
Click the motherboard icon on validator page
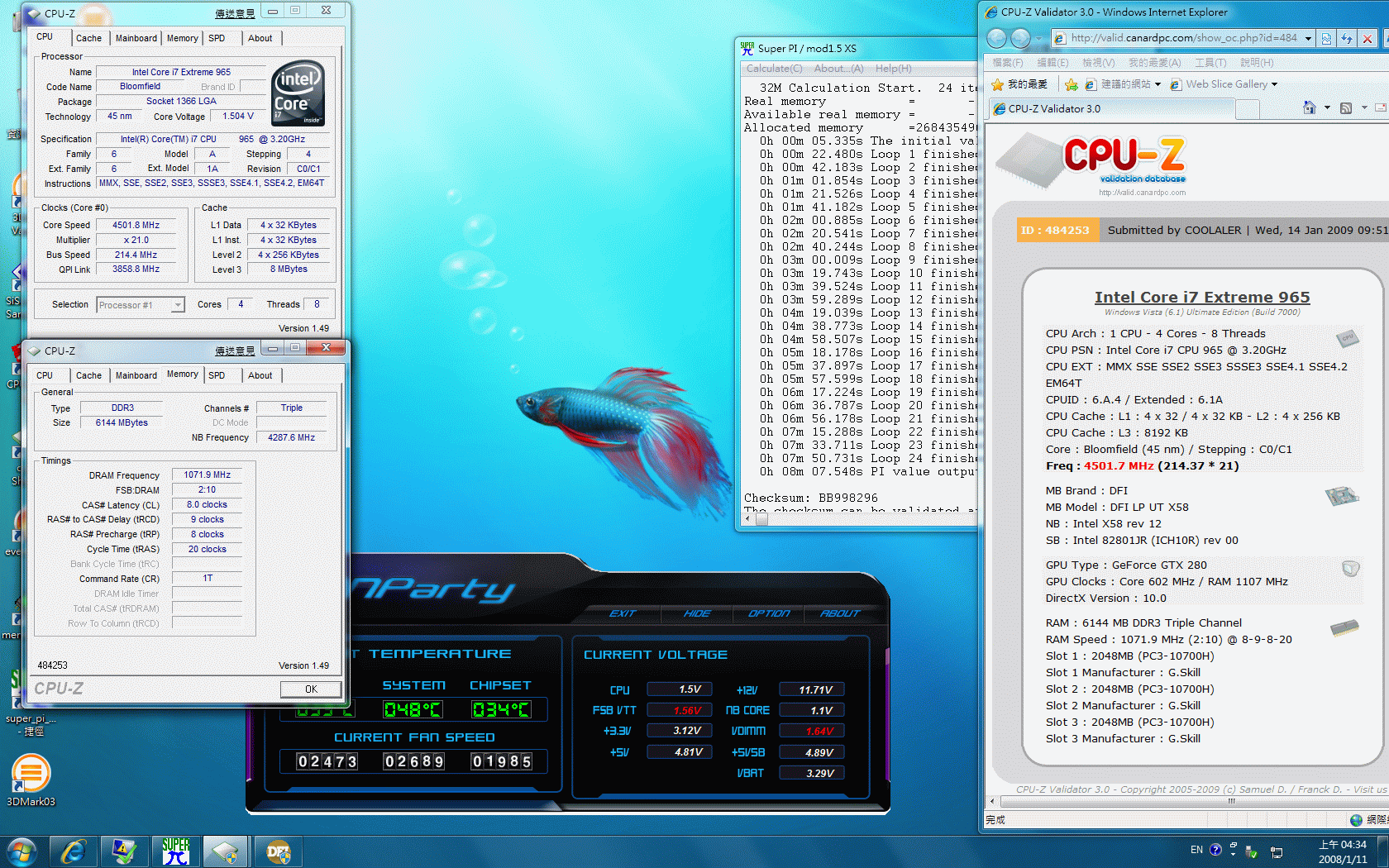click(1342, 495)
